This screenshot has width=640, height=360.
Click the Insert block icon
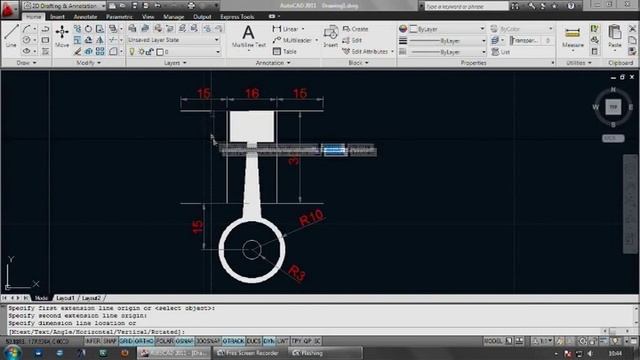pyautogui.click(x=331, y=36)
